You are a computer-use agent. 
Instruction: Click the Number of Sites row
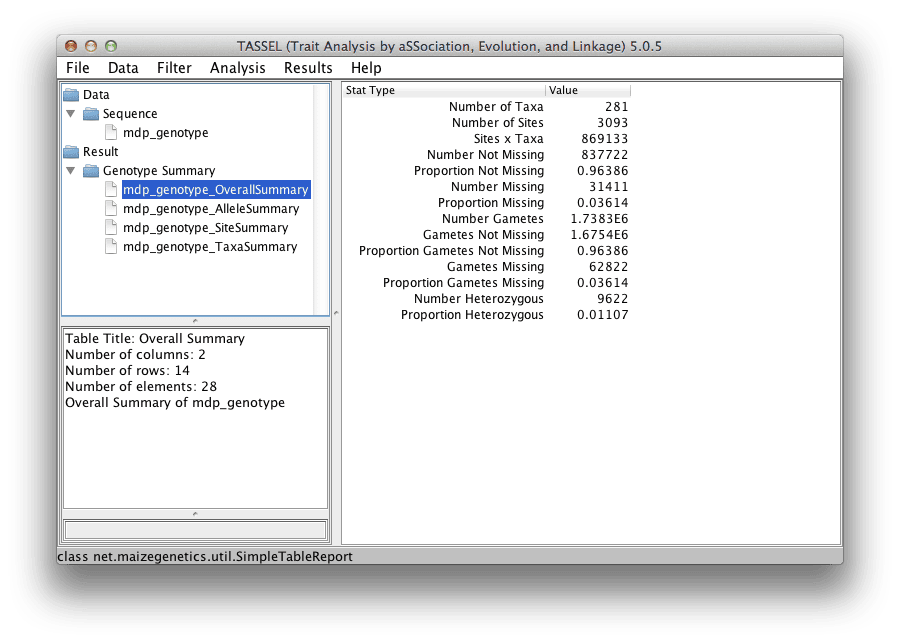pyautogui.click(x=486, y=122)
